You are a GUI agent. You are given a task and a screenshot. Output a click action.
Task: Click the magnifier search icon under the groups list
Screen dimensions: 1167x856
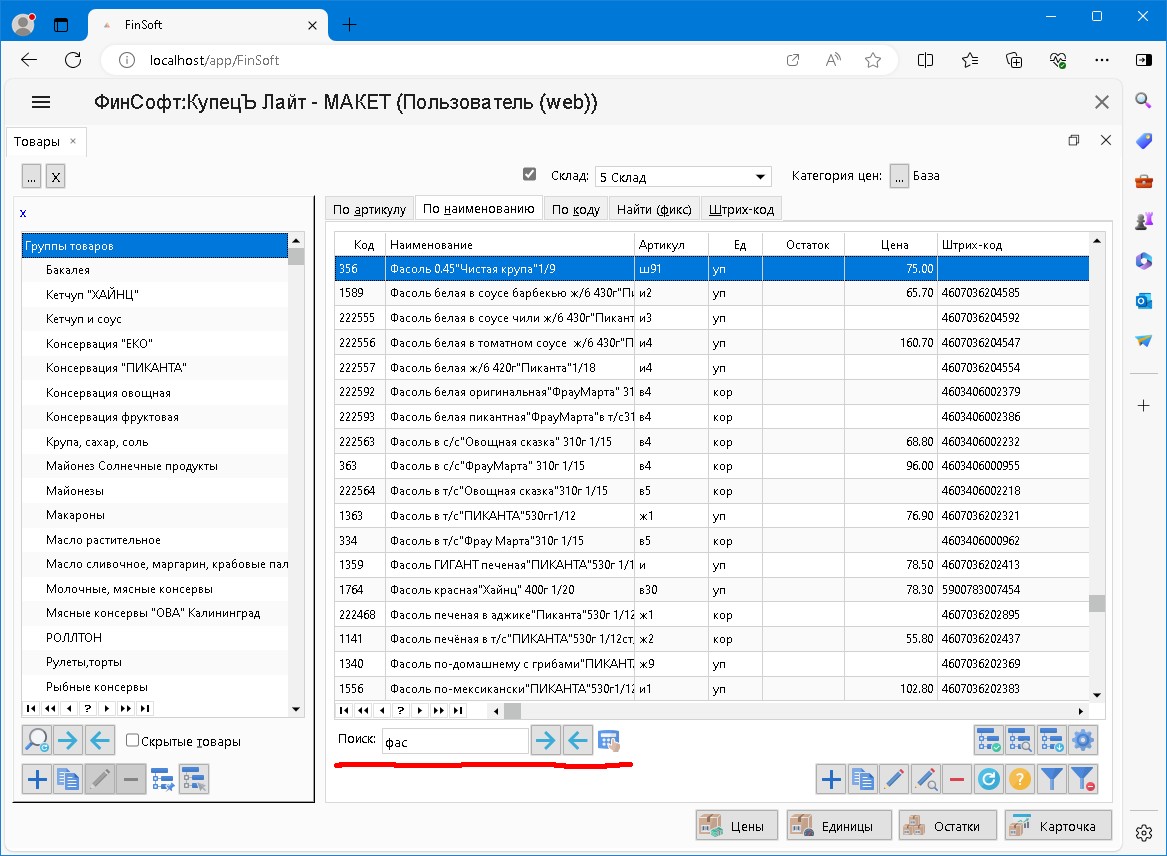pos(37,740)
